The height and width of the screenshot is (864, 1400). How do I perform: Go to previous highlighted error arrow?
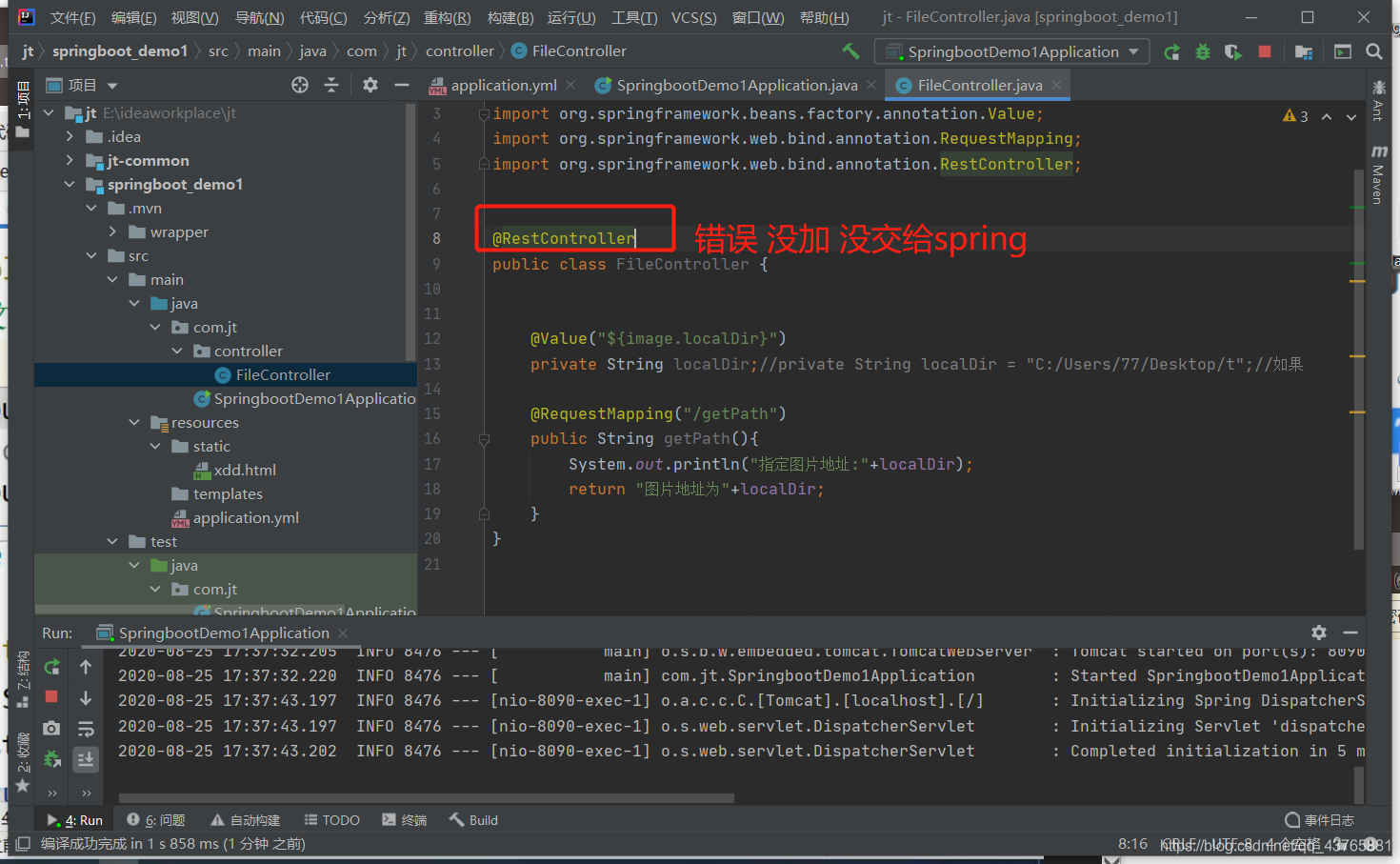click(1327, 117)
